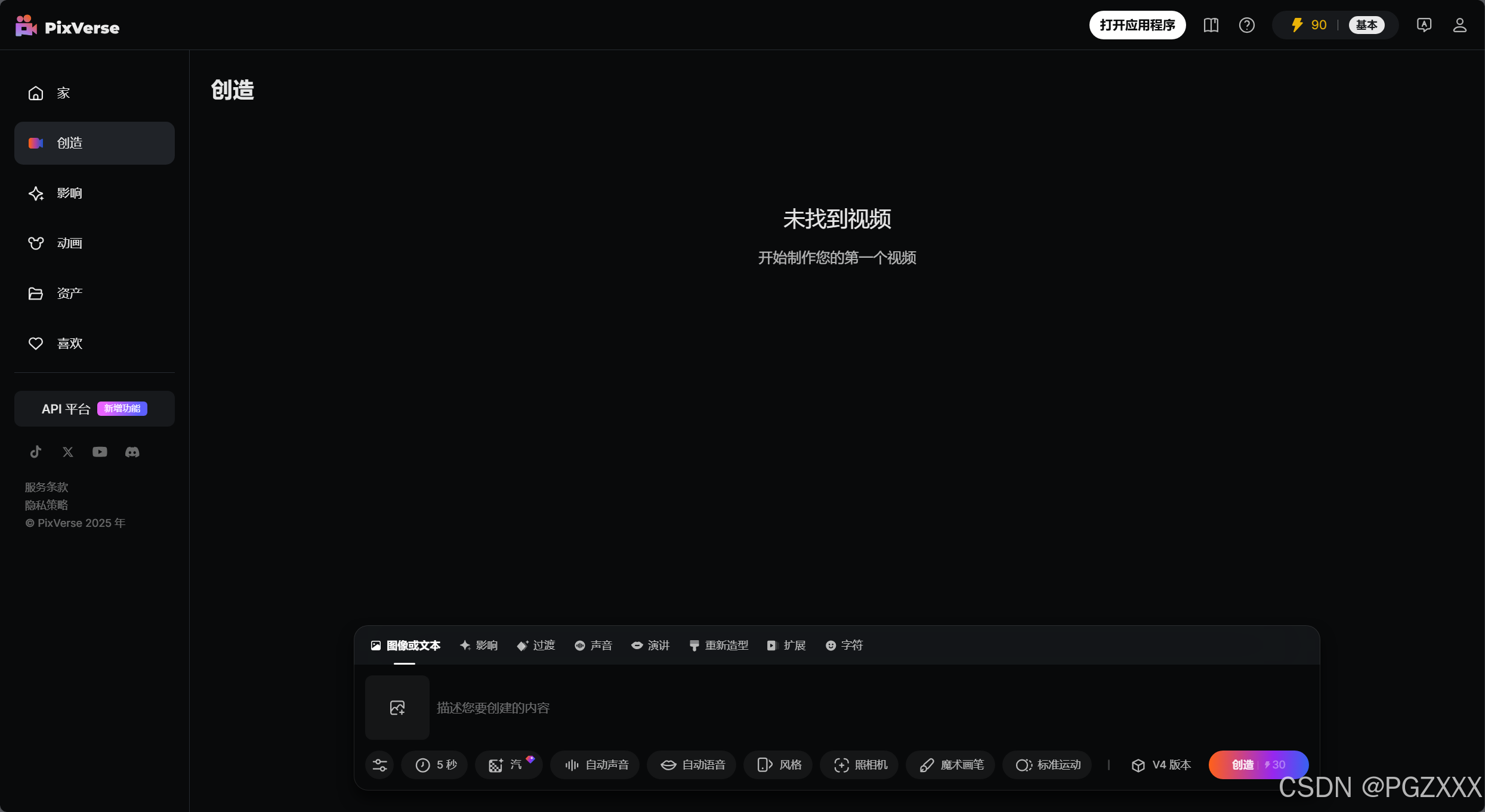Image resolution: width=1485 pixels, height=812 pixels.
Task: Click the user profile icon
Action: (1459, 25)
